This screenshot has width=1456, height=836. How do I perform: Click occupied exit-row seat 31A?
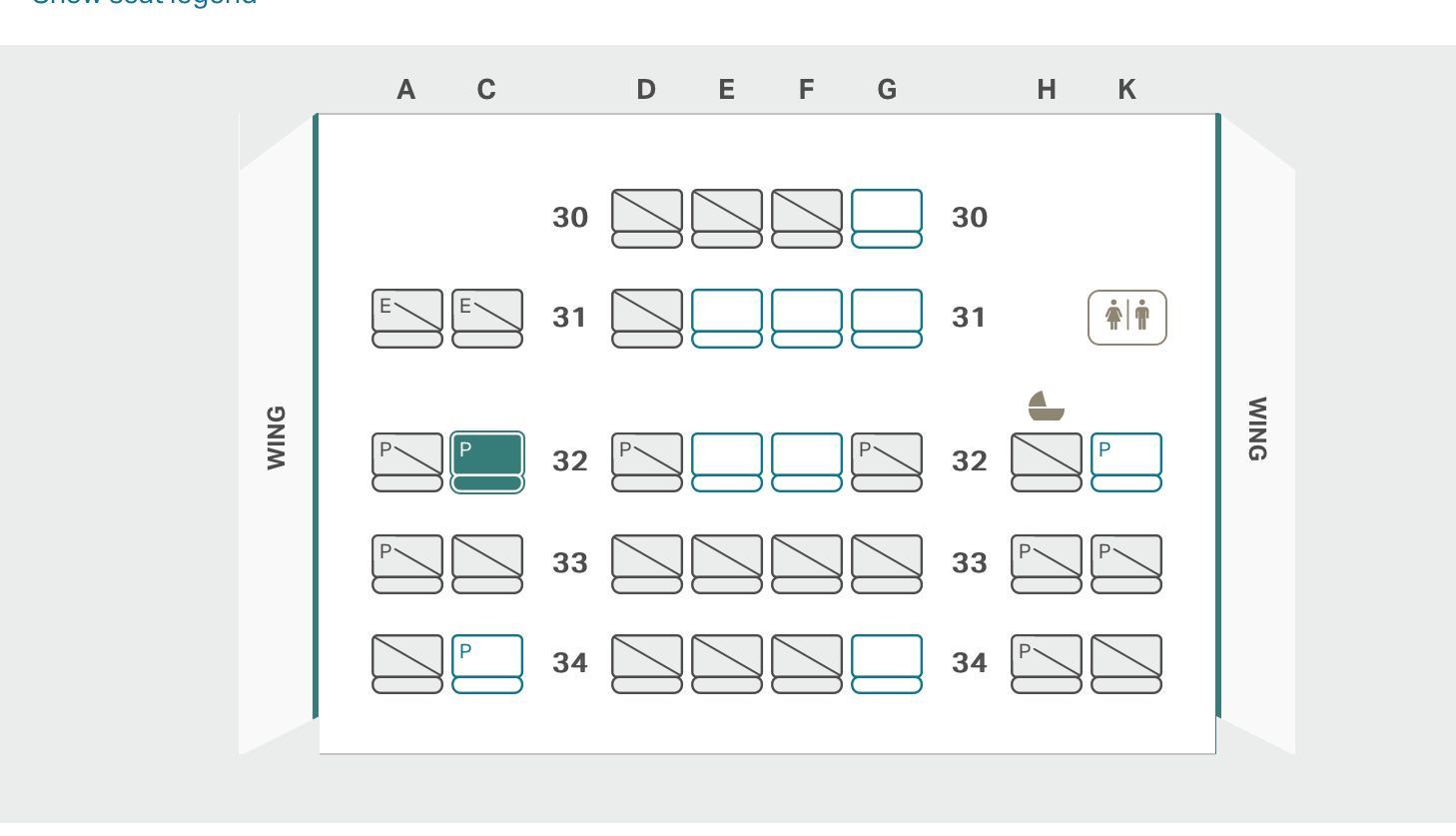click(406, 317)
